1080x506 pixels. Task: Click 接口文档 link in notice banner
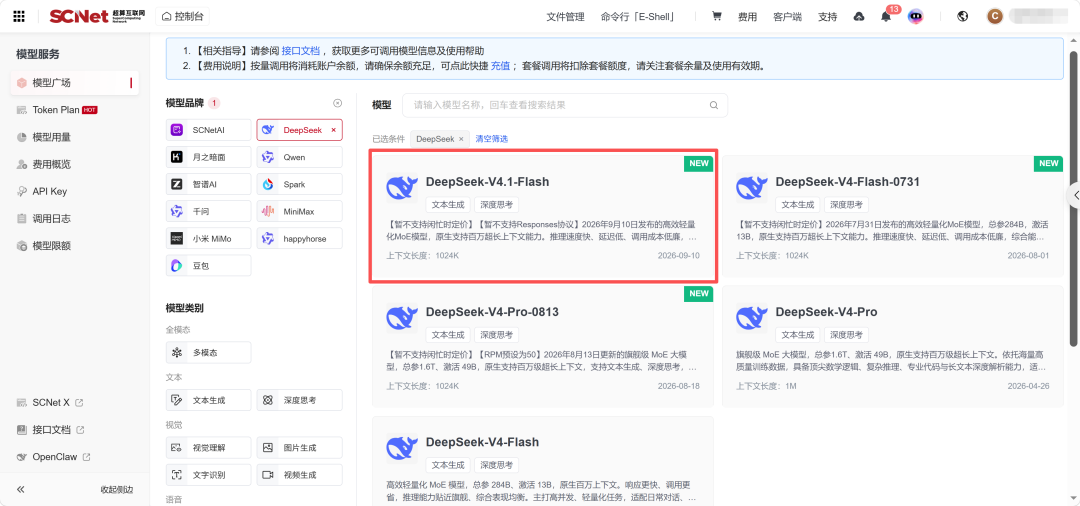coord(301,51)
